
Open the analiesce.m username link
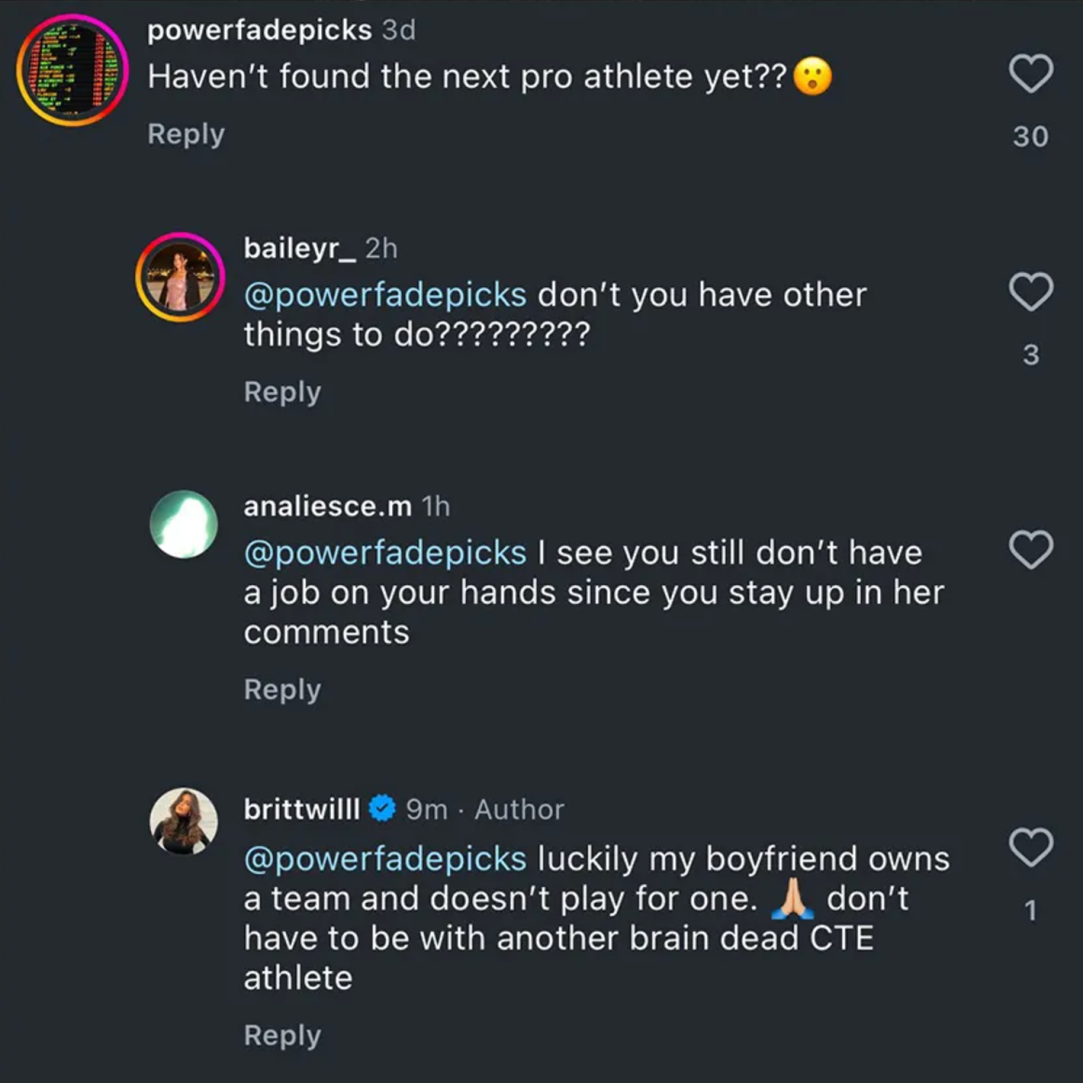coord(327,507)
